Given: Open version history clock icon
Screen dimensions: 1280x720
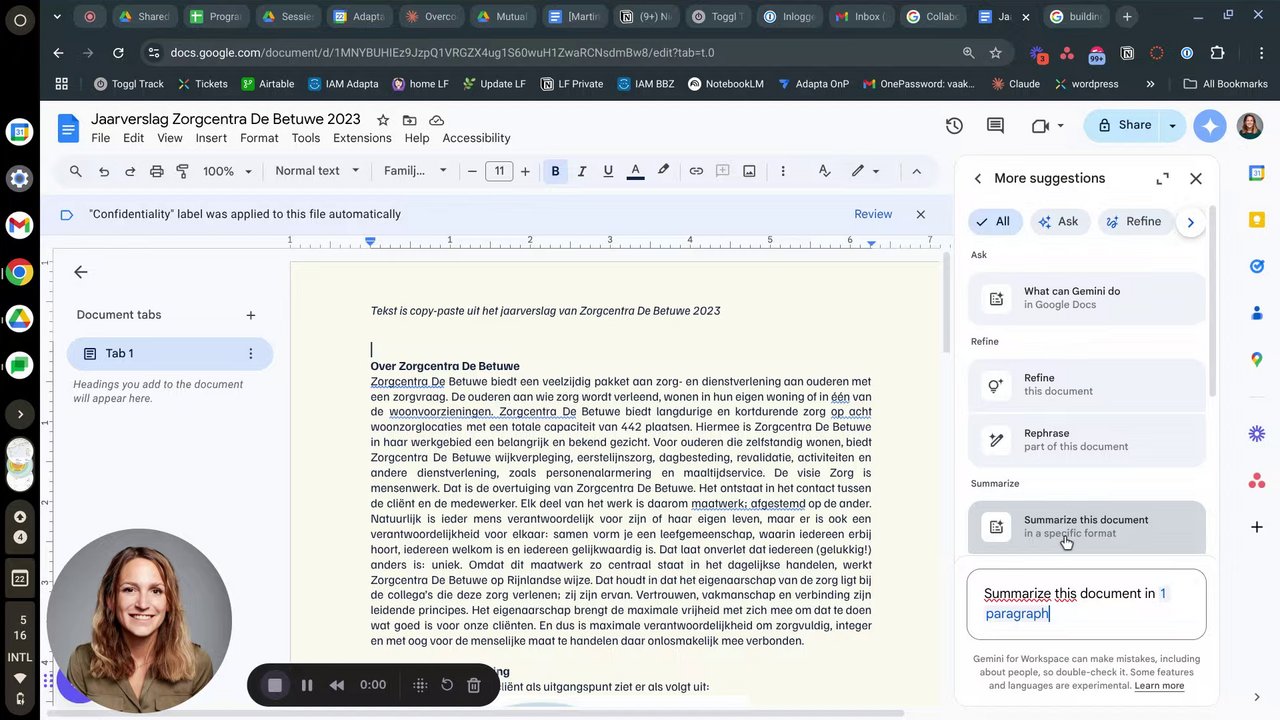Looking at the screenshot, I should pyautogui.click(x=954, y=126).
